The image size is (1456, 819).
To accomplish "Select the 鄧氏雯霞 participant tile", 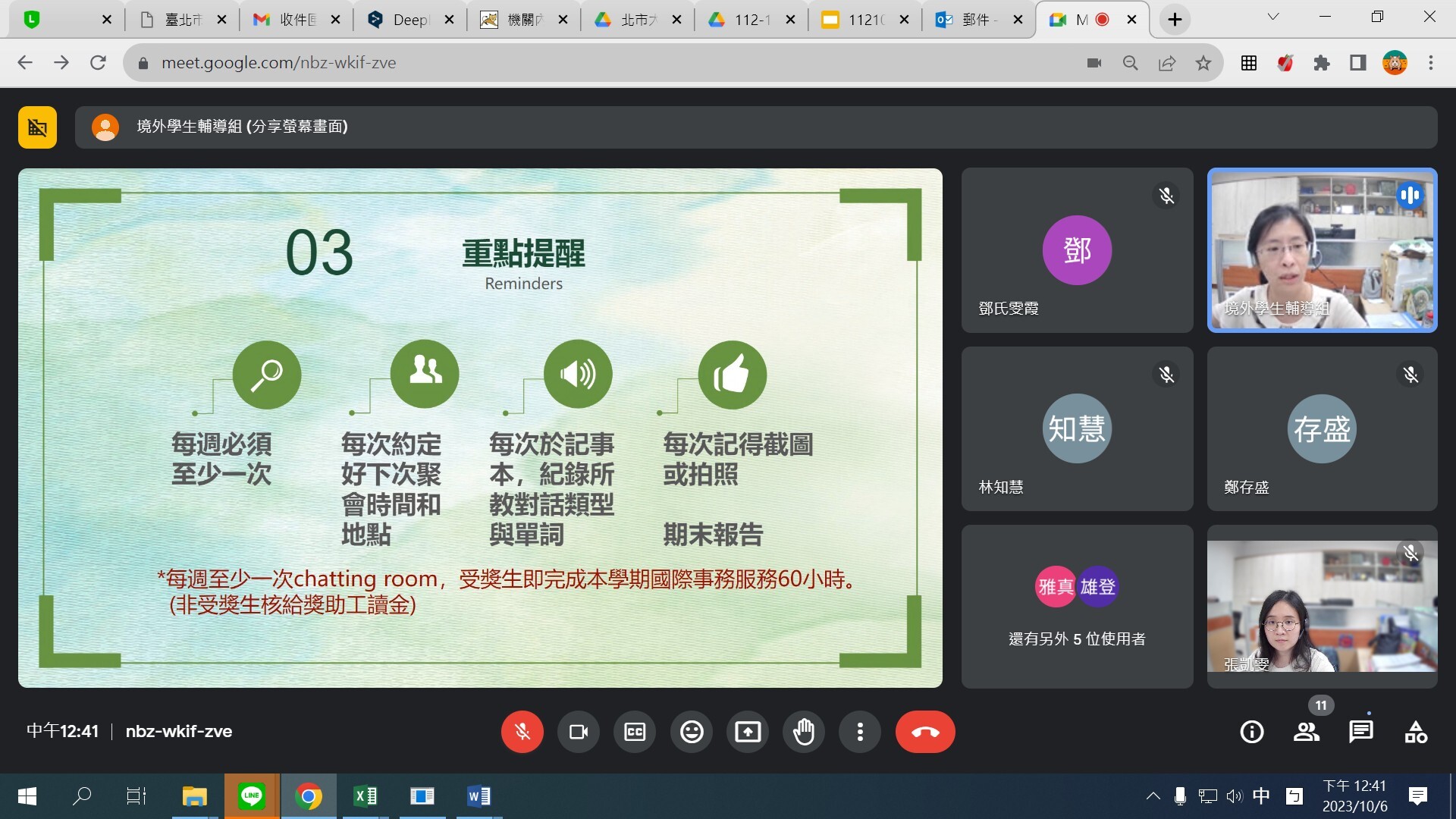I will (1077, 250).
